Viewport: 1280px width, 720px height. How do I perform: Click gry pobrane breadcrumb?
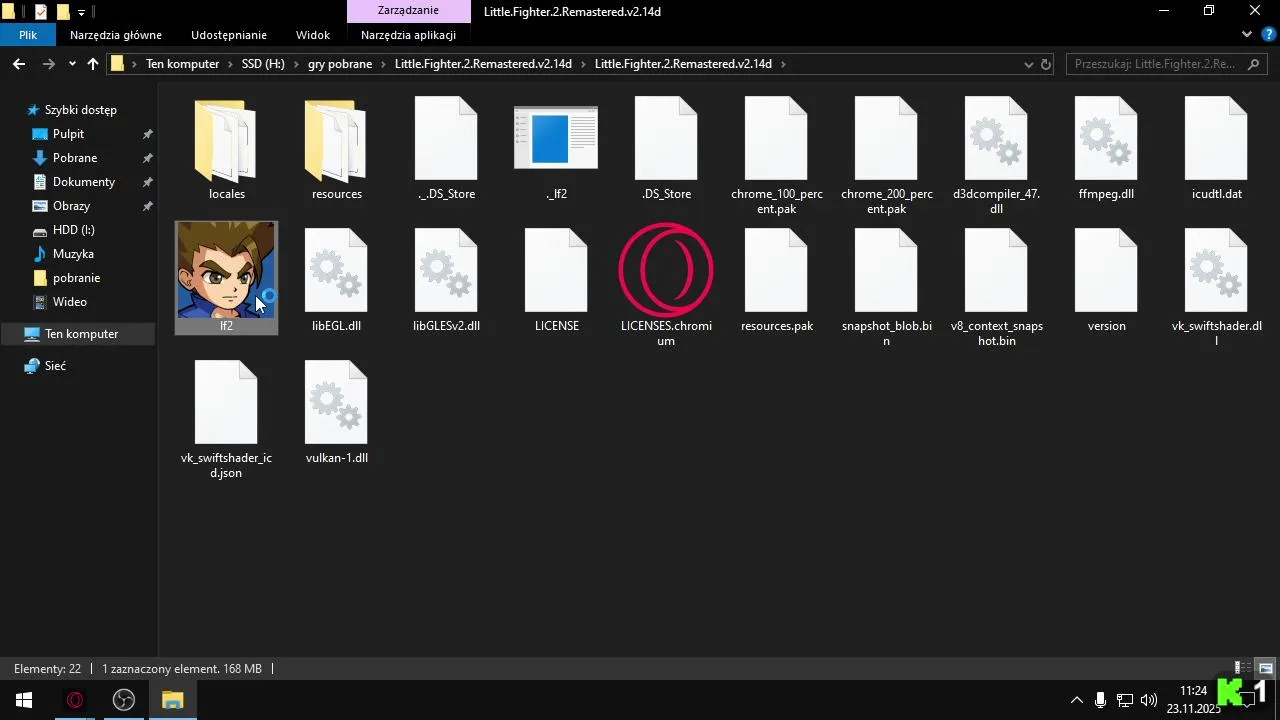click(x=340, y=64)
